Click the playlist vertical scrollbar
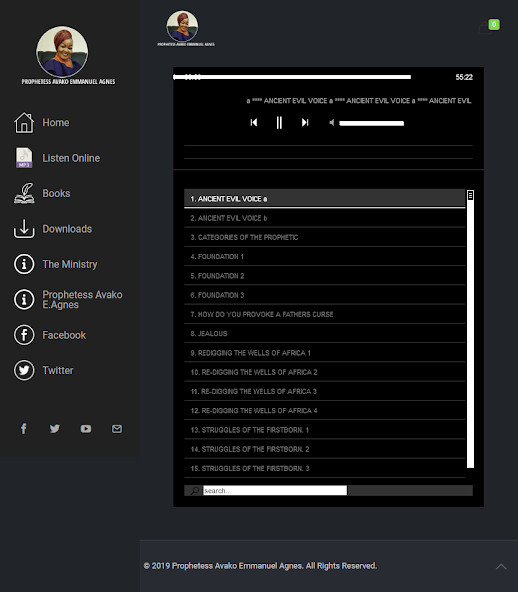Screen dimensions: 518x592 (x=470, y=329)
